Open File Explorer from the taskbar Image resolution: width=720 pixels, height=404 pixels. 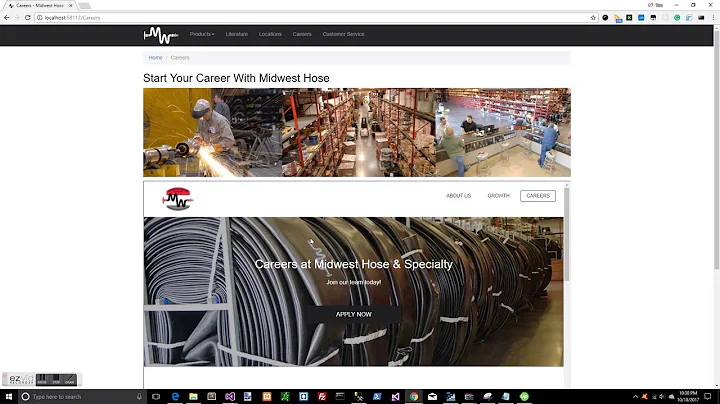(193, 397)
